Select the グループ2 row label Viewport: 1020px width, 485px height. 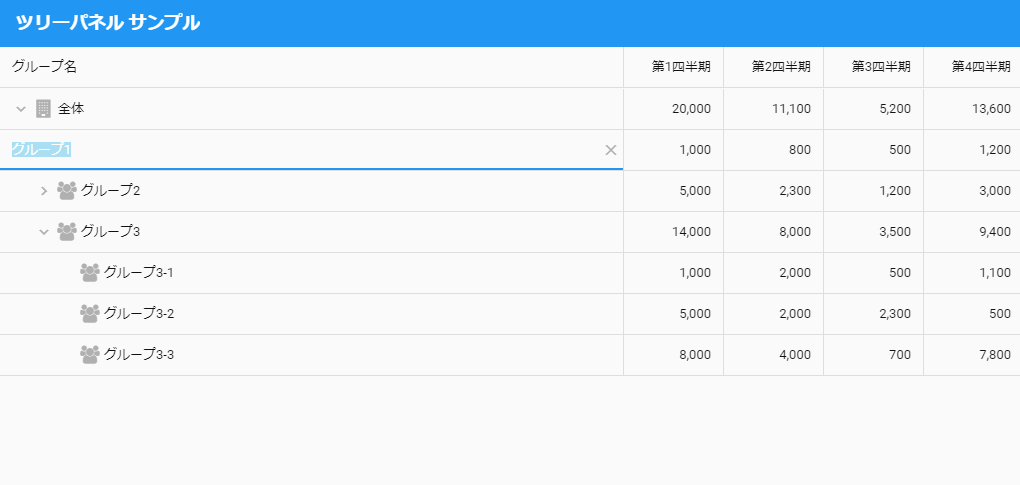point(111,190)
